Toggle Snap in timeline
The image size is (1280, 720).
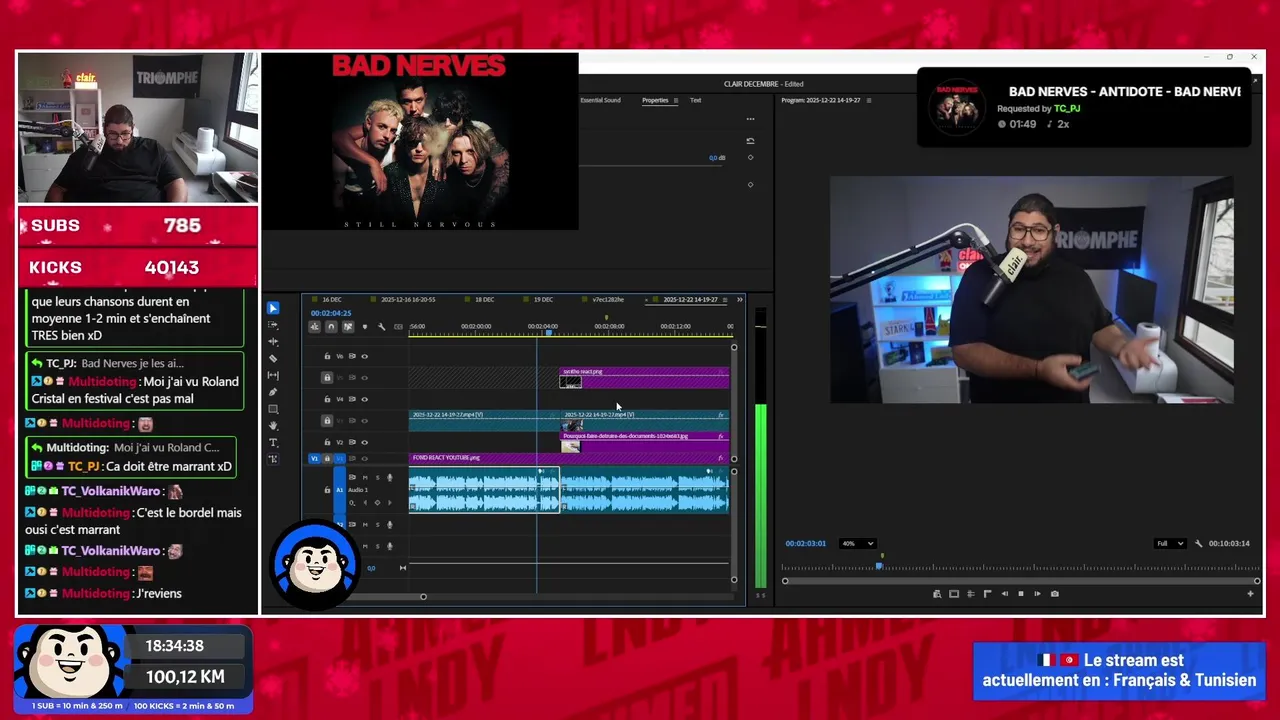[x=331, y=327]
